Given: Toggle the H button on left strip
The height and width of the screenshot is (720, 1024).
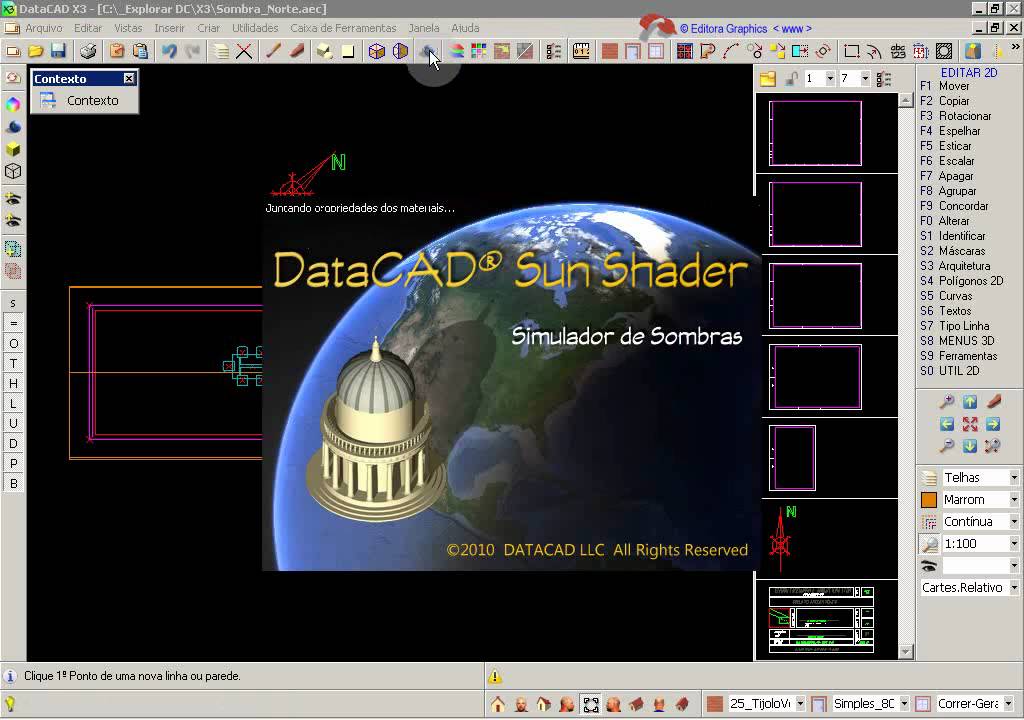Looking at the screenshot, I should [13, 384].
